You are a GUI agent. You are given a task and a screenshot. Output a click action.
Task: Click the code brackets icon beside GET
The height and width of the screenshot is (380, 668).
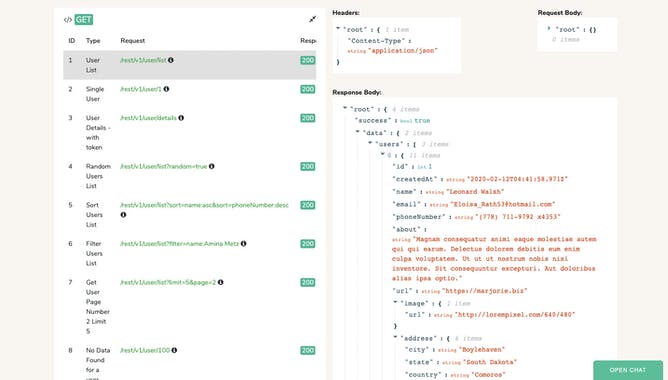pos(68,20)
